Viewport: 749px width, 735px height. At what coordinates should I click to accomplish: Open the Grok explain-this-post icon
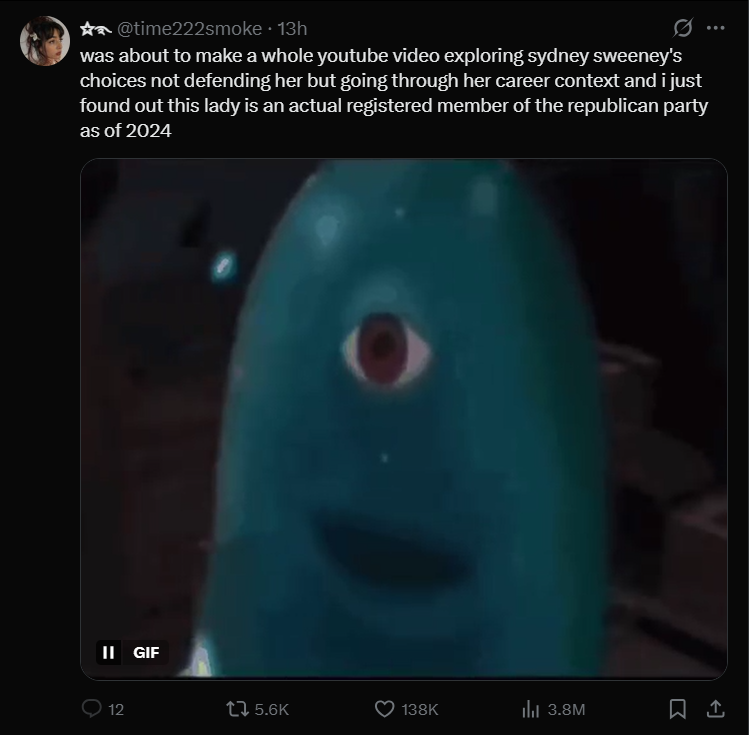point(683,28)
